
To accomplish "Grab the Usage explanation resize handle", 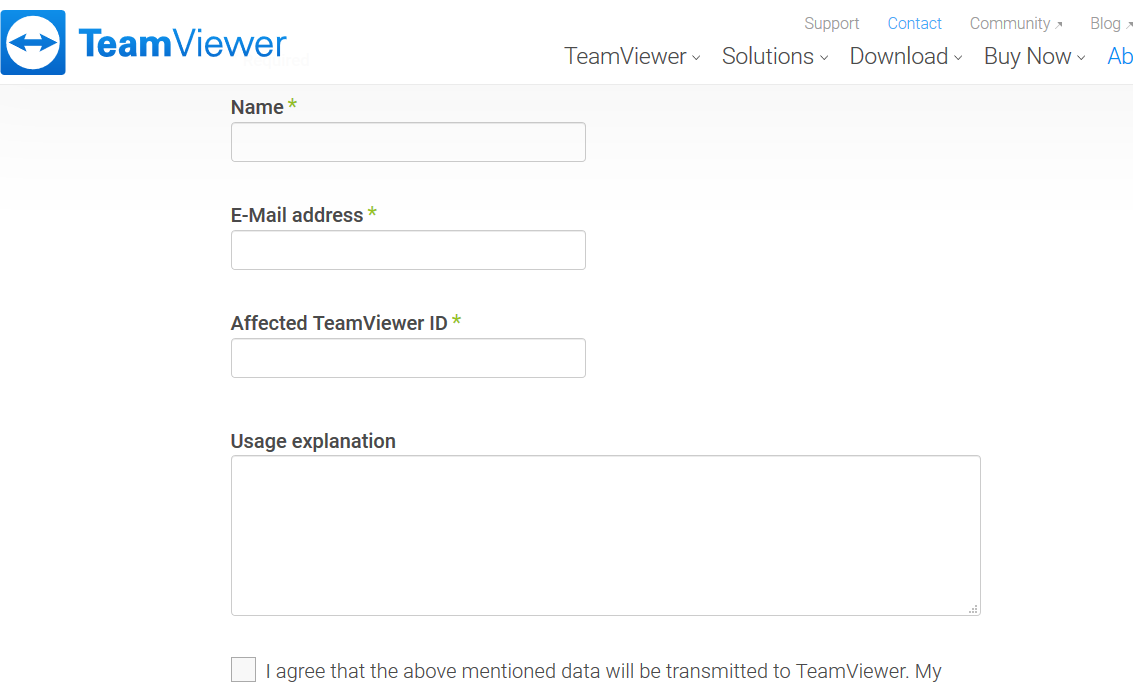I will [973, 609].
